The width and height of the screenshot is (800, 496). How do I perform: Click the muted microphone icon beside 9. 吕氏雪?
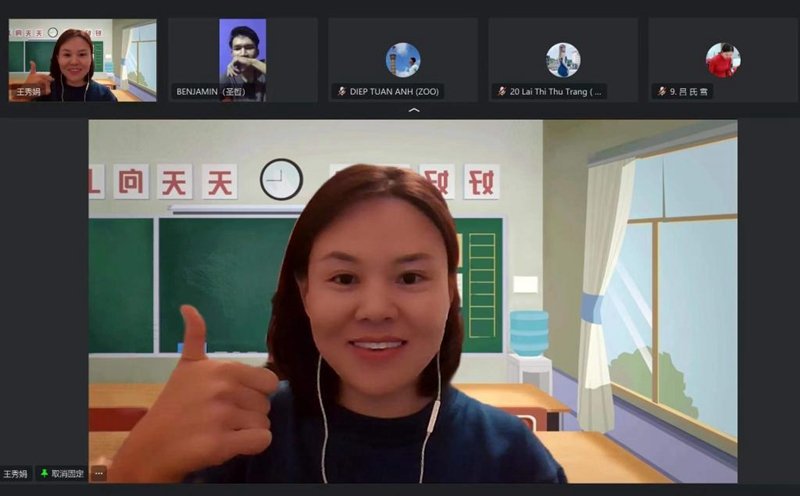pos(662,91)
